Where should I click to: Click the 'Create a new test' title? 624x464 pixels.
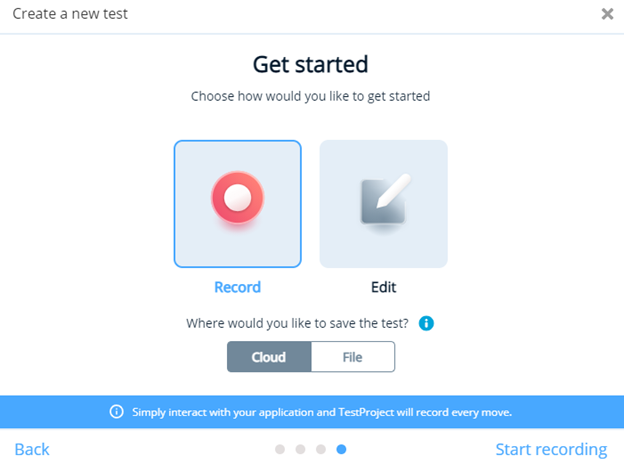(x=70, y=14)
